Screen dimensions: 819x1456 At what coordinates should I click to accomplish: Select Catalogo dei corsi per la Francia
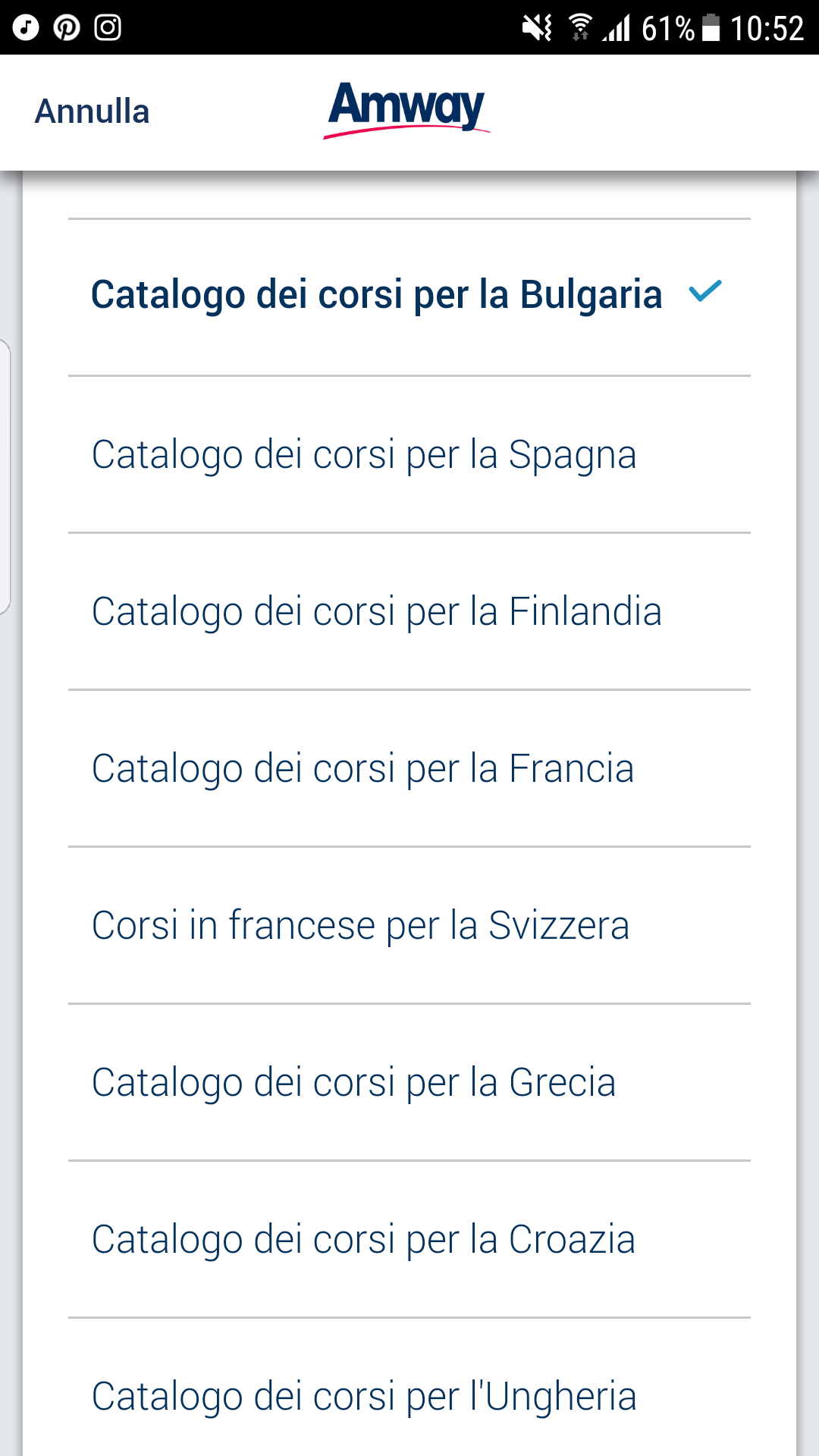pos(409,768)
